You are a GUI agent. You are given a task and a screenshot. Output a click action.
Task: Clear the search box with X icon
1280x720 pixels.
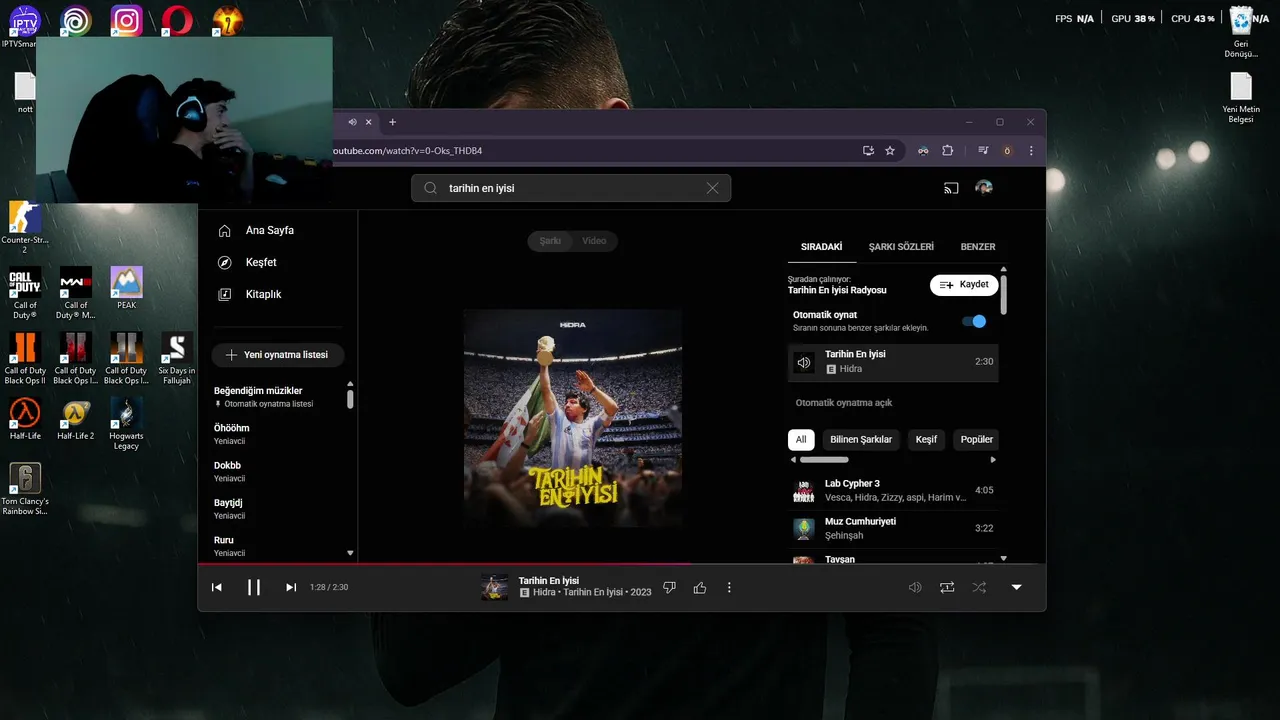[x=712, y=188]
